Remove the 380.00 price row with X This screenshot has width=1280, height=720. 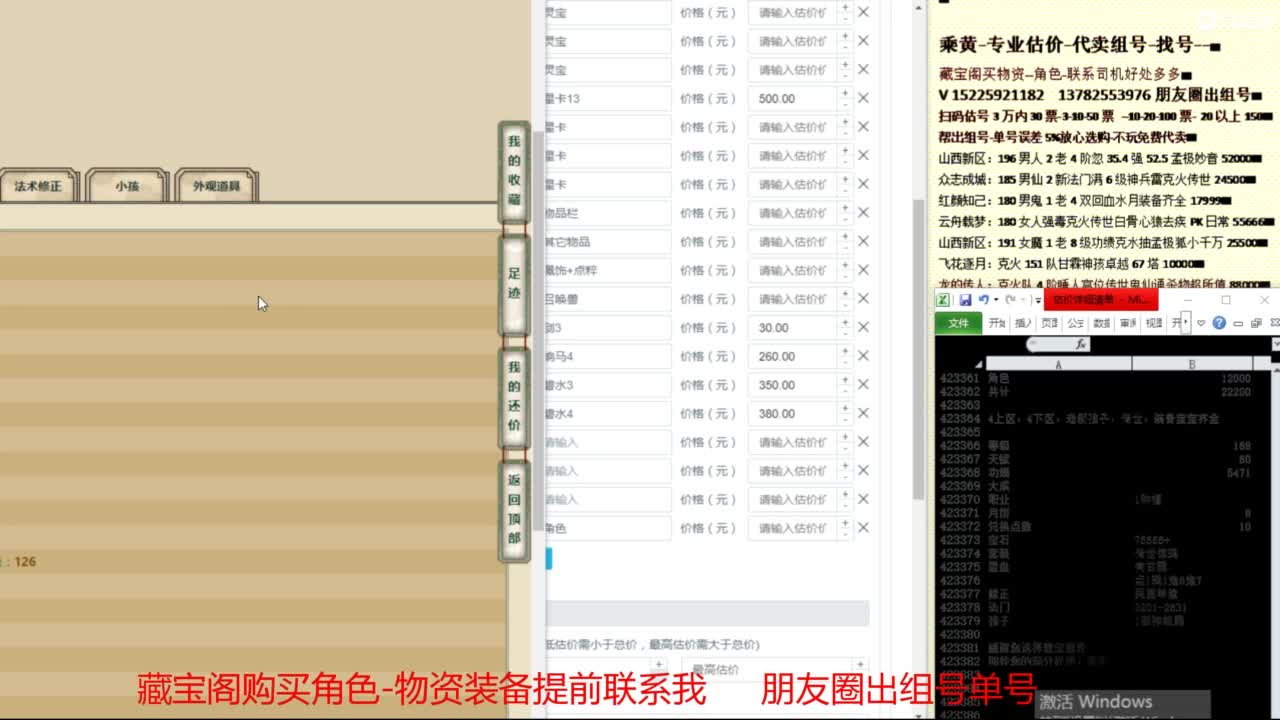click(x=863, y=413)
